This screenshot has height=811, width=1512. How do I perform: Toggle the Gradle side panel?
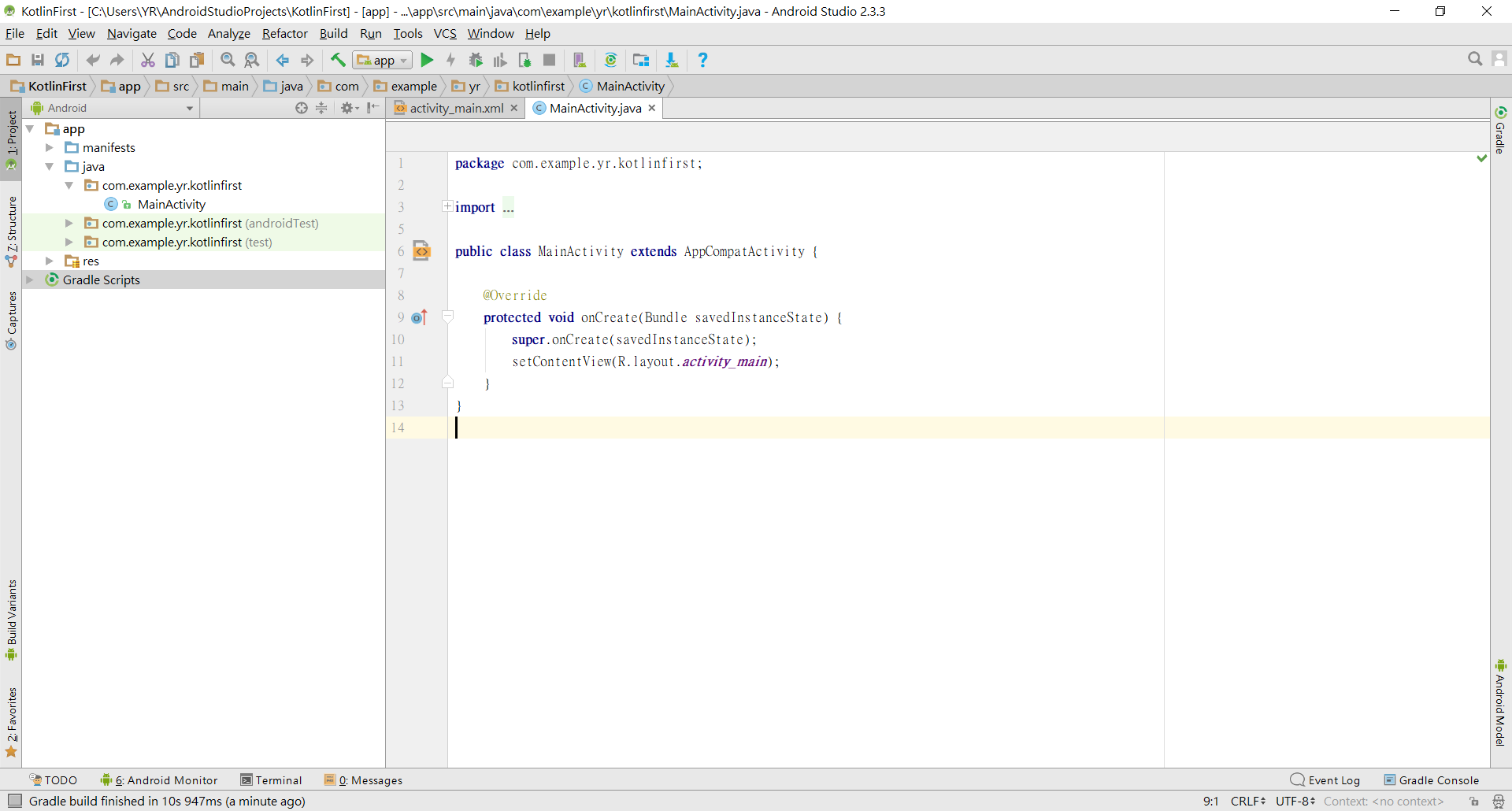pyautogui.click(x=1500, y=131)
